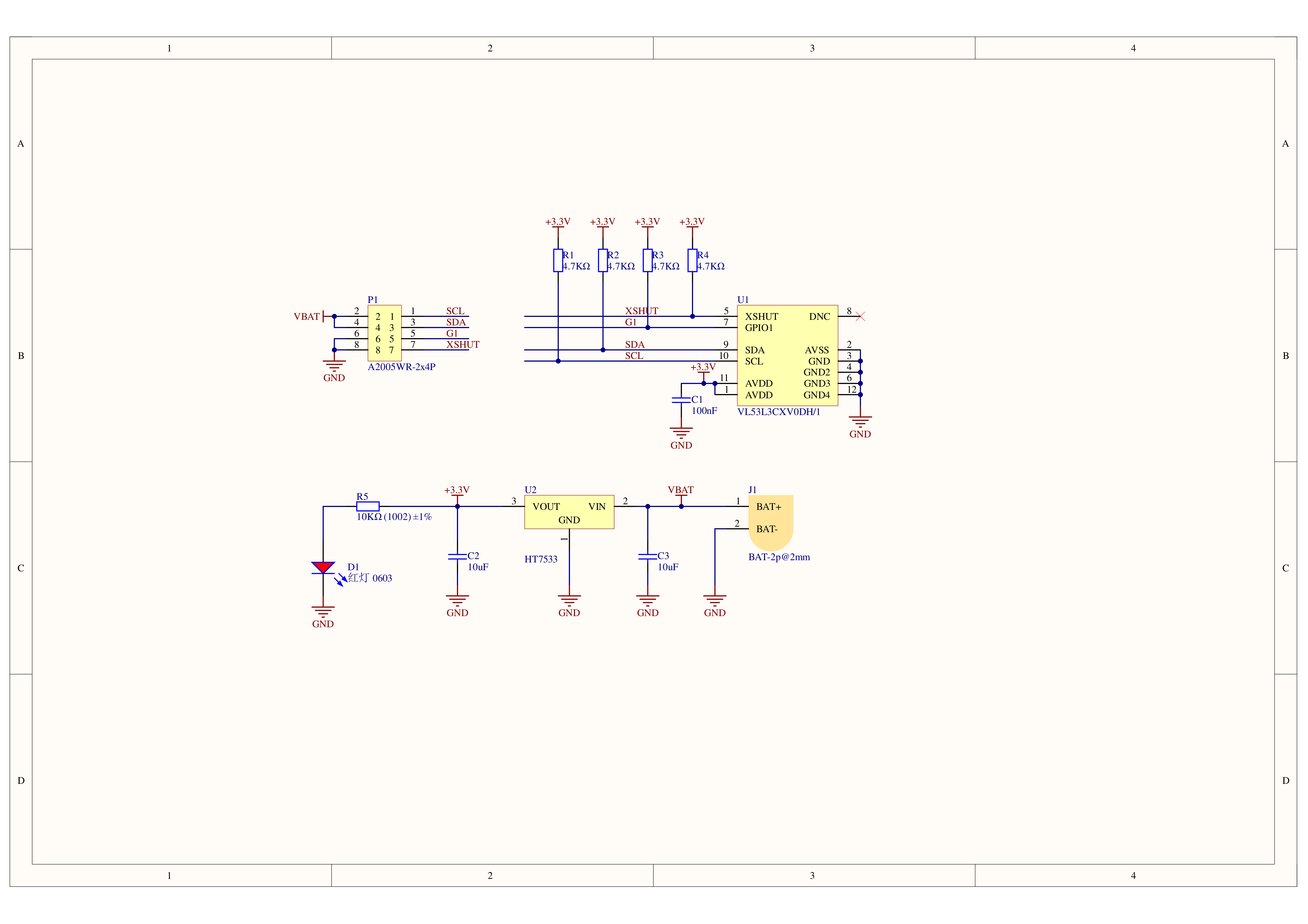Viewport: 1308px width, 924px height.
Task: Click the SCL net label at P1 pin 1
Action: click(455, 311)
